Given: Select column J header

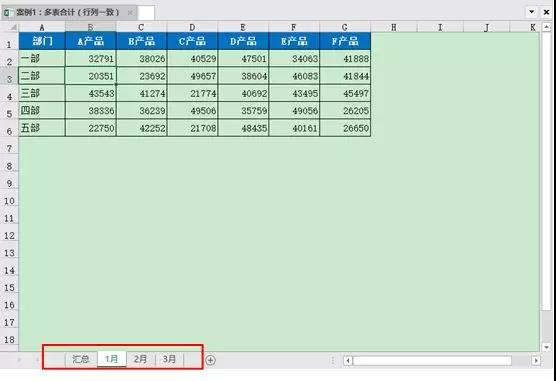Looking at the screenshot, I should pyautogui.click(x=486, y=27).
